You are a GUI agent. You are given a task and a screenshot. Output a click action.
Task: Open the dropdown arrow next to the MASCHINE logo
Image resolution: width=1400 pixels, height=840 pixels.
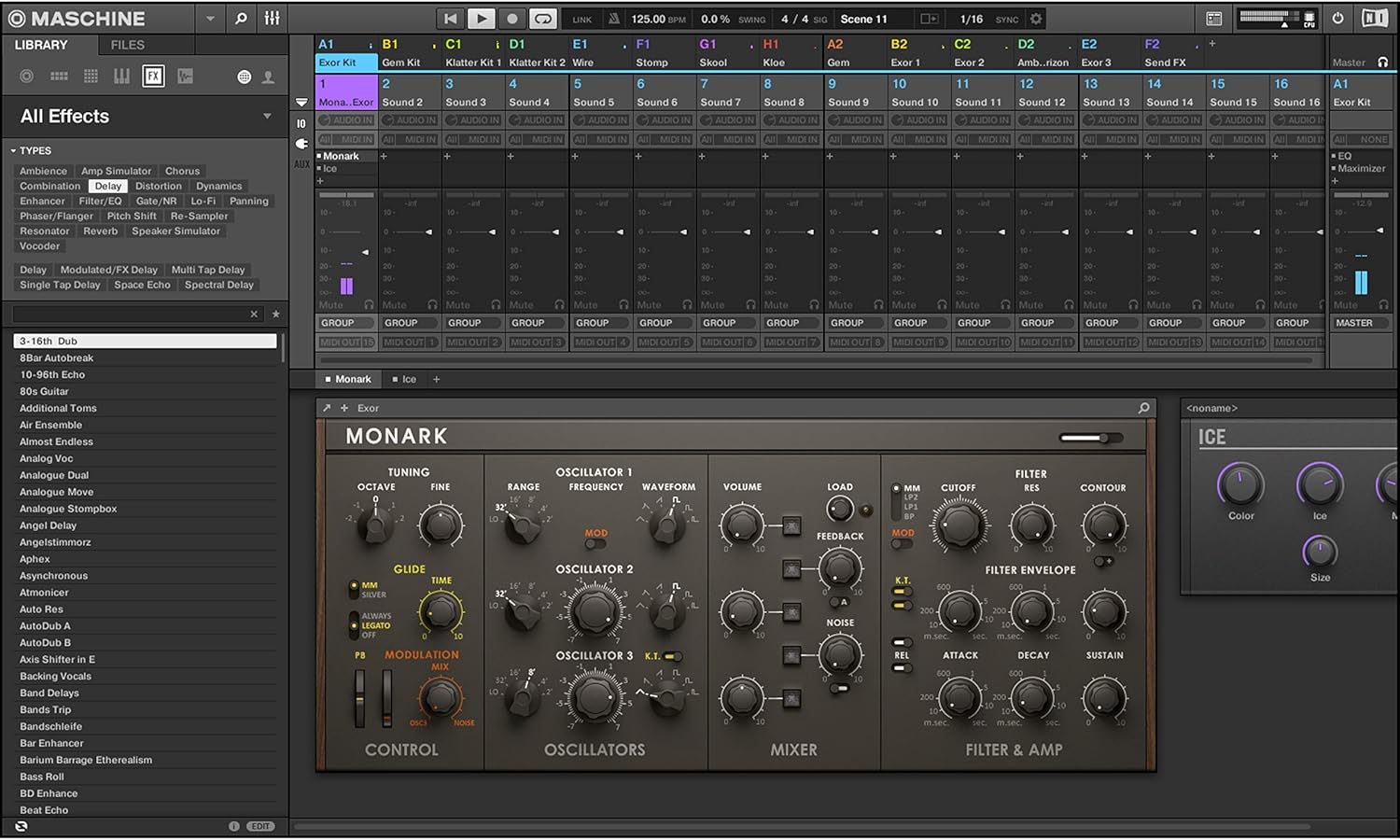(209, 19)
